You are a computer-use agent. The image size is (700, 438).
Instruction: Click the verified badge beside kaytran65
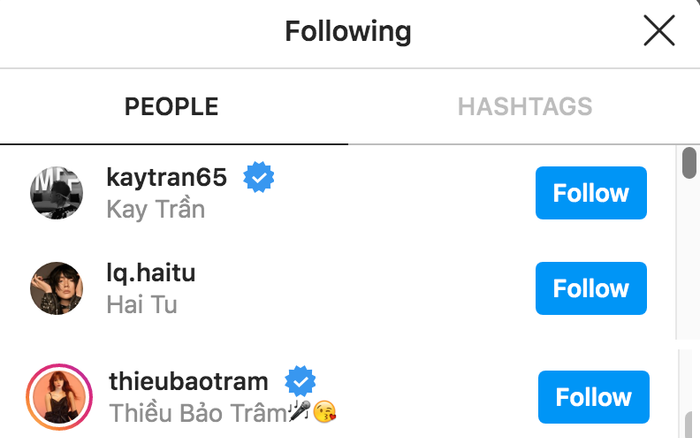tap(259, 178)
